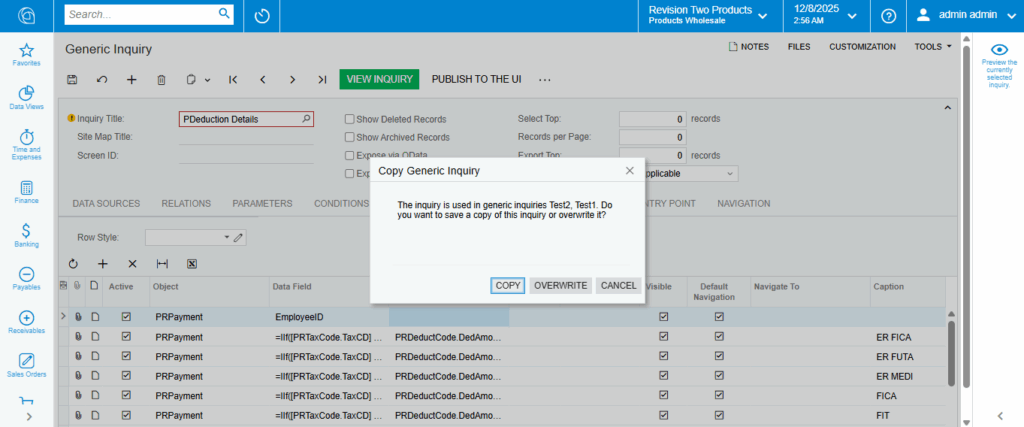Expand the Row Style dropdown
The width and height of the screenshot is (1024, 427).
(226, 237)
